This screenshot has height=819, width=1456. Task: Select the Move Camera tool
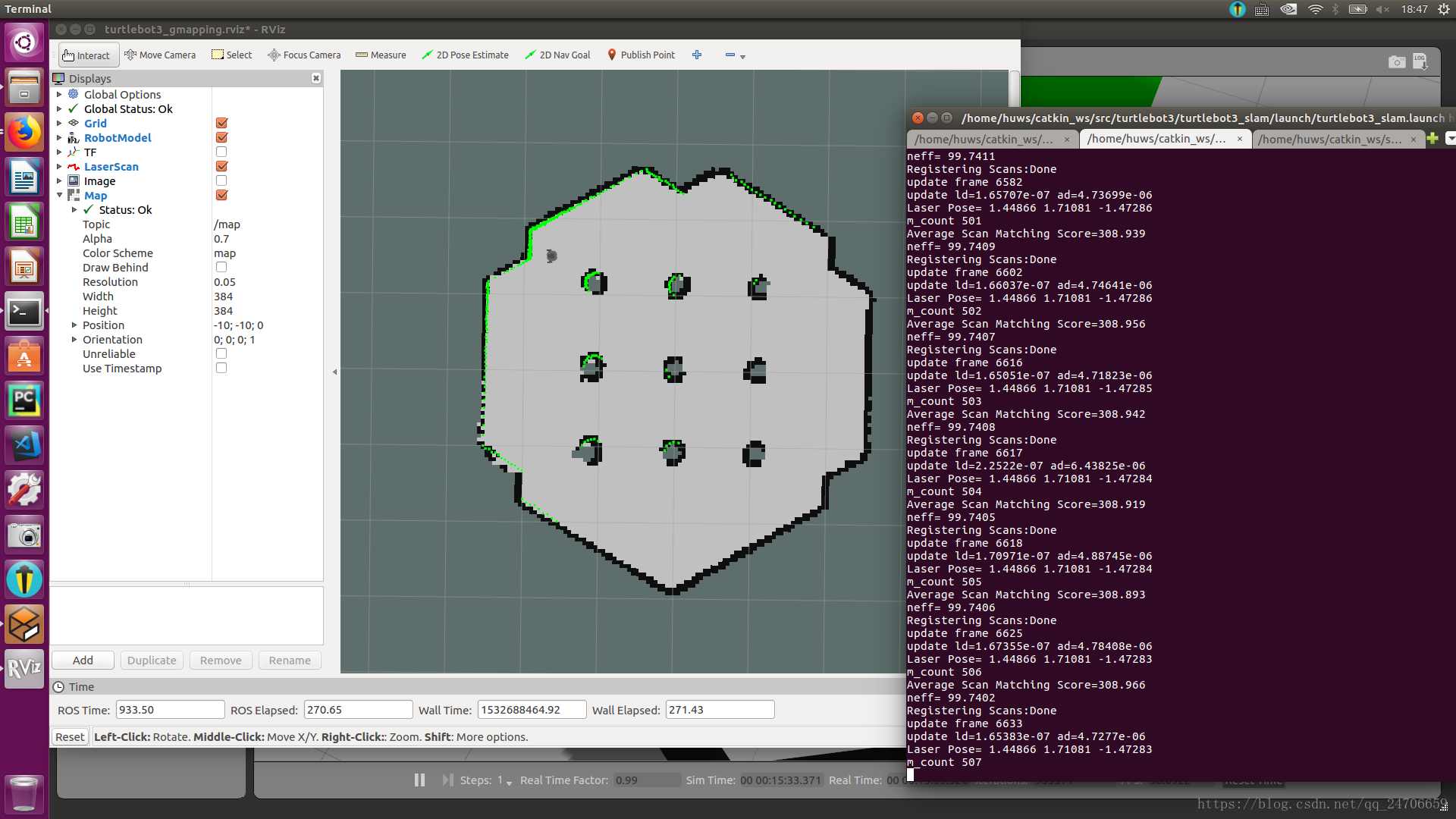(160, 55)
